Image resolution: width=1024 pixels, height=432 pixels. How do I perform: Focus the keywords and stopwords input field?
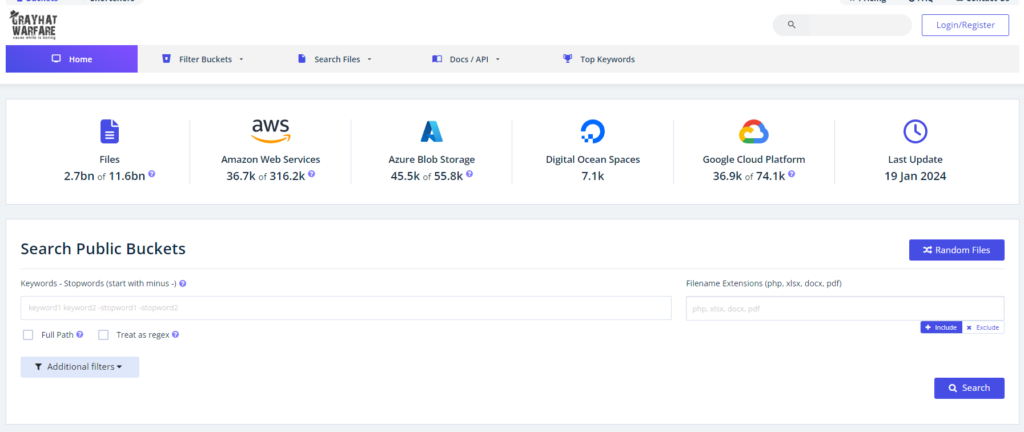pyautogui.click(x=346, y=308)
